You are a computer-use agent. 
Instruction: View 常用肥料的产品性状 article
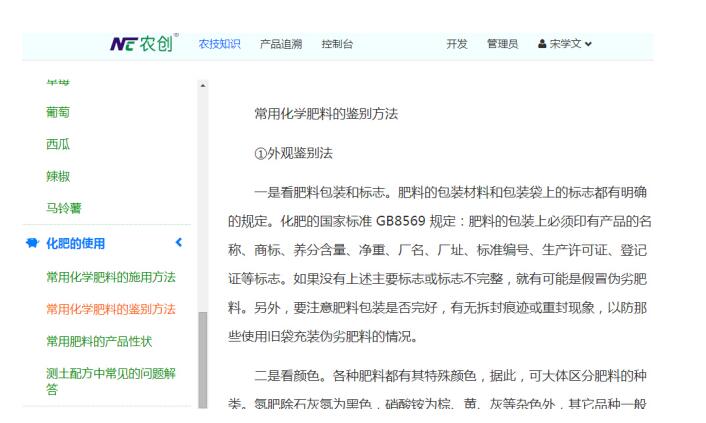(99, 341)
